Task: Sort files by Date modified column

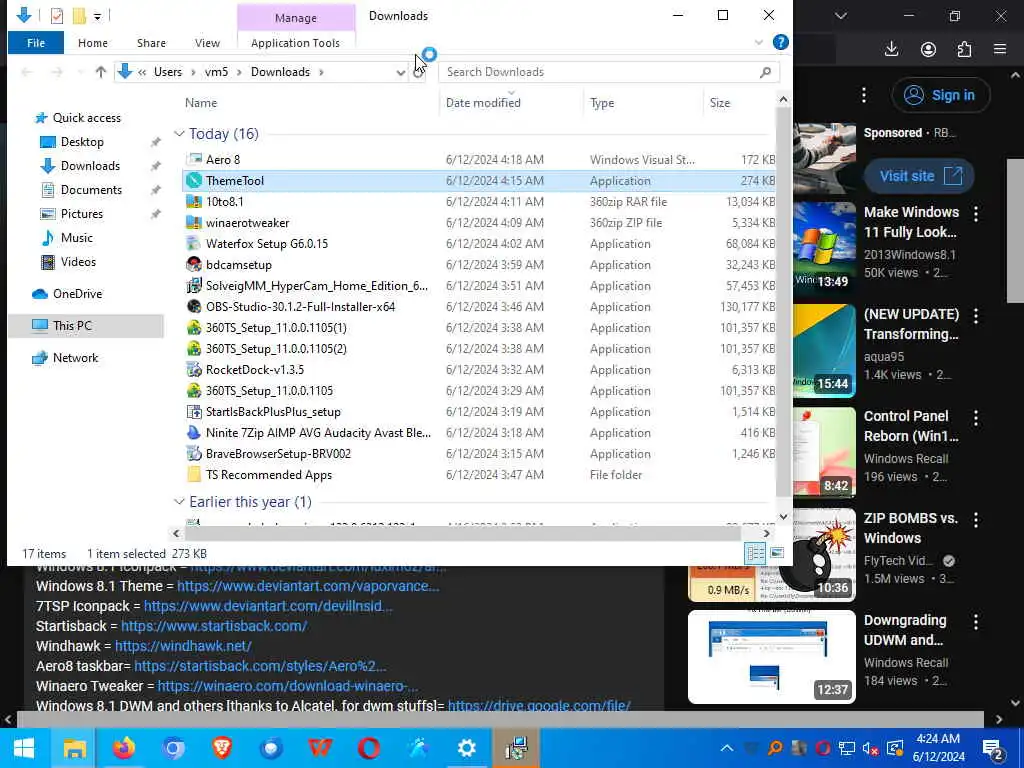Action: pos(483,103)
